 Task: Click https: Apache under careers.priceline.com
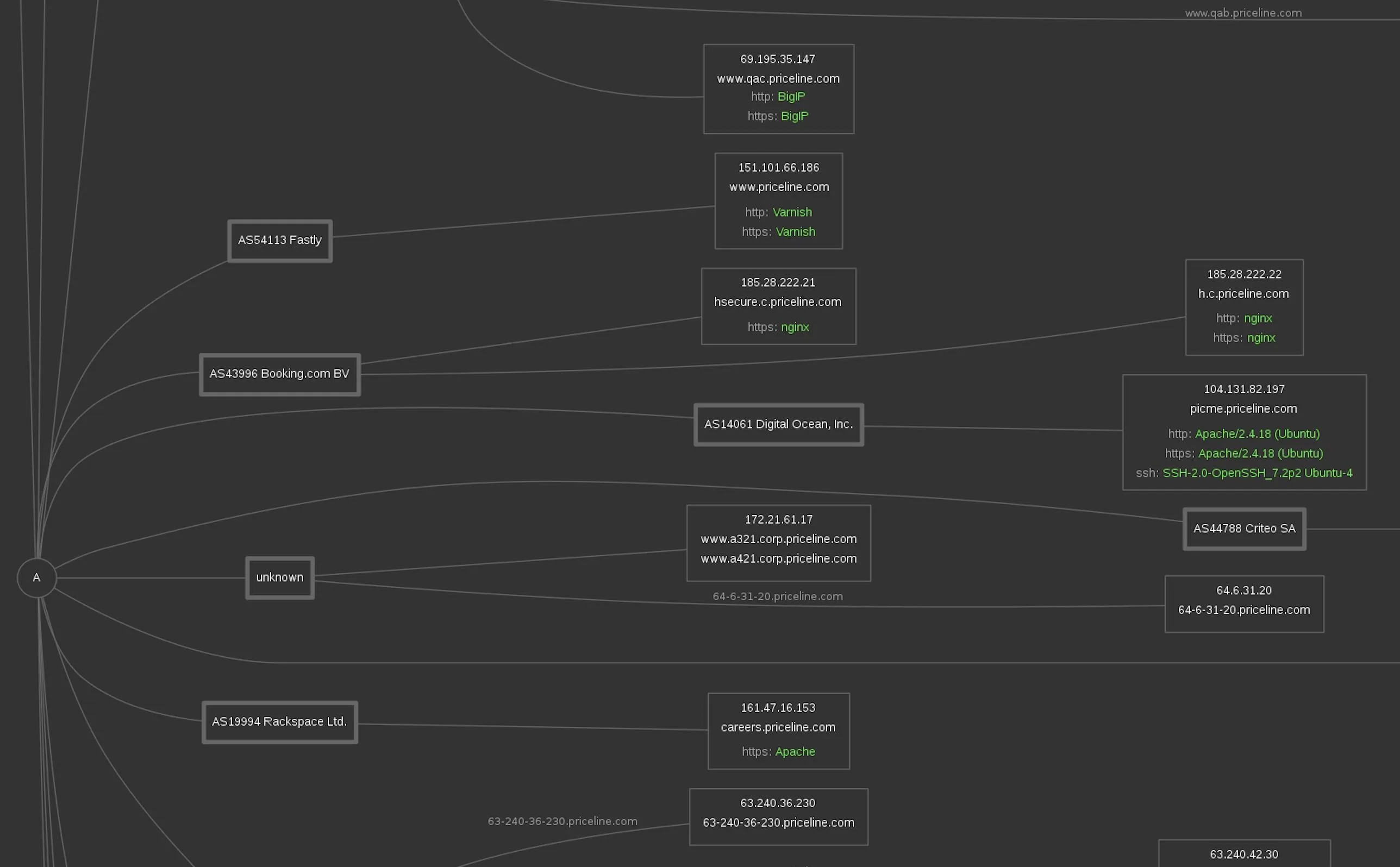(x=778, y=751)
